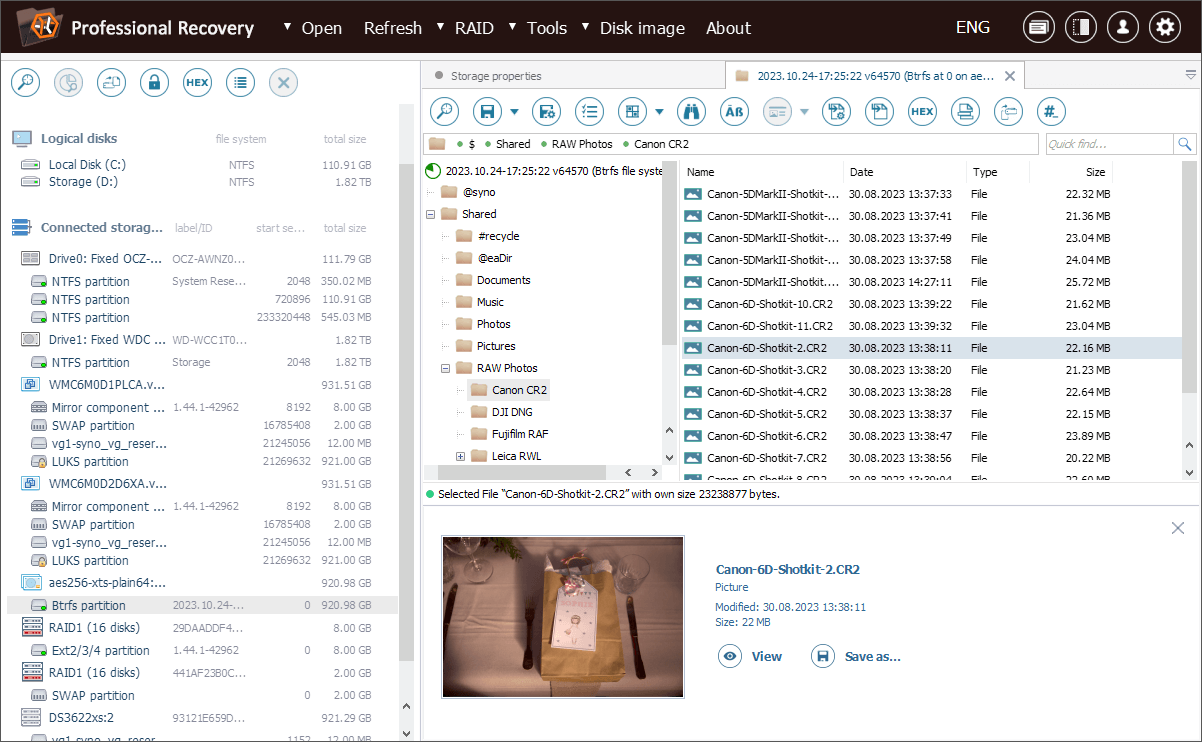Close the file preview panel
This screenshot has height=742, width=1202.
[1178, 528]
